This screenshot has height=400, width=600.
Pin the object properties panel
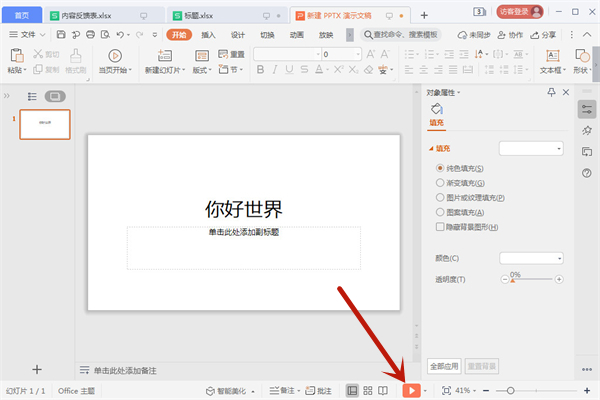point(550,92)
